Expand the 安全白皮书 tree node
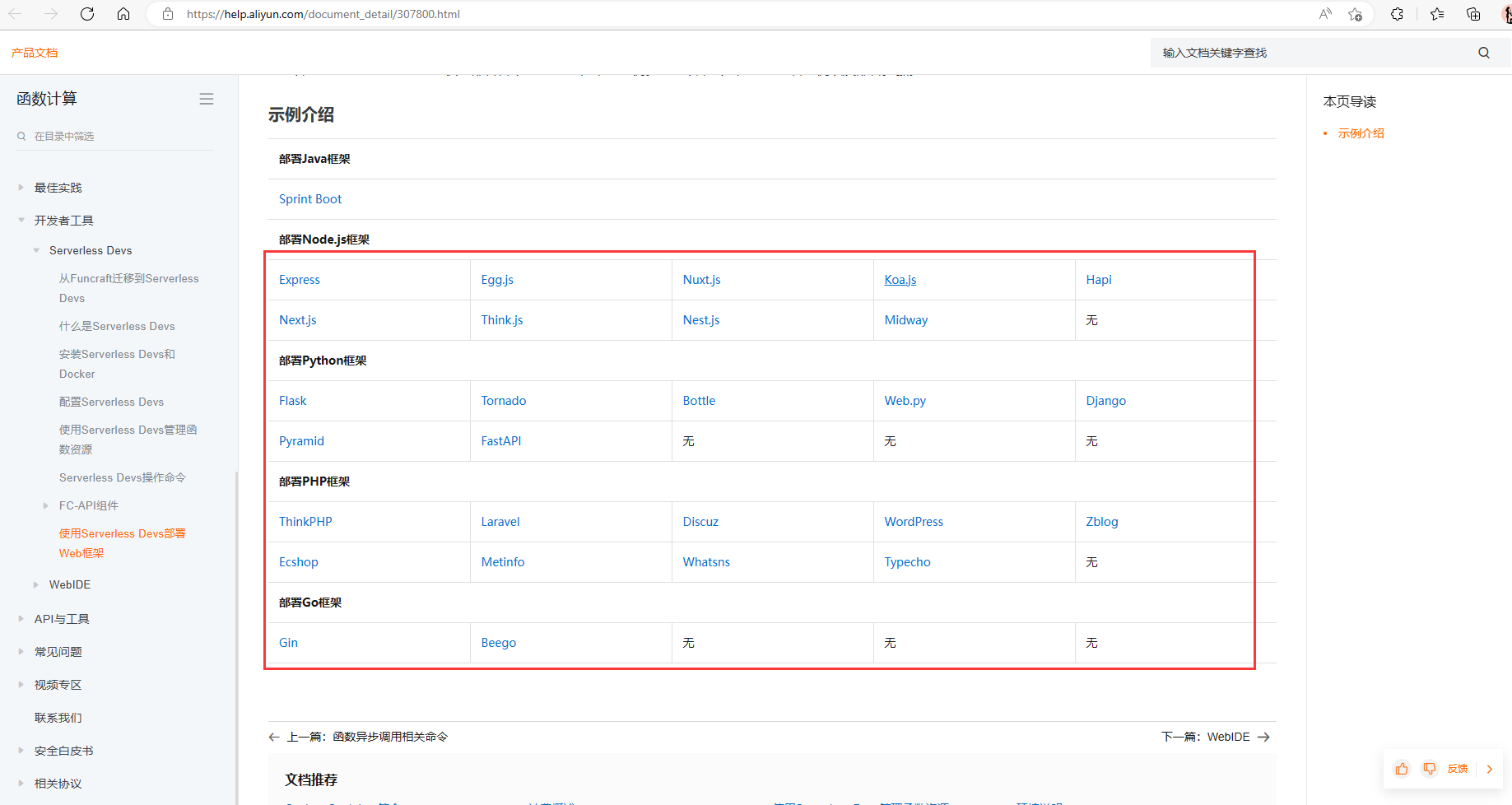Image resolution: width=1512 pixels, height=805 pixels. (21, 751)
